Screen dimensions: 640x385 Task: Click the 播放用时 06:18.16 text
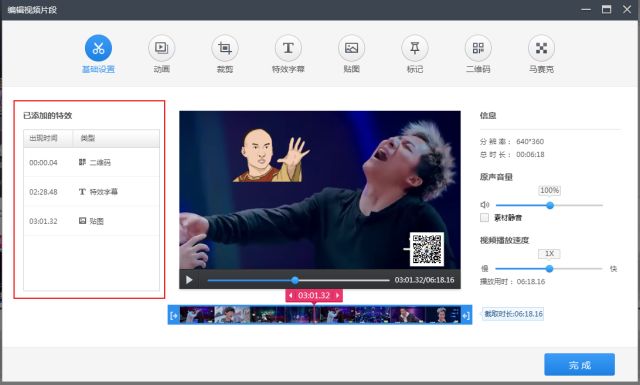click(x=512, y=281)
